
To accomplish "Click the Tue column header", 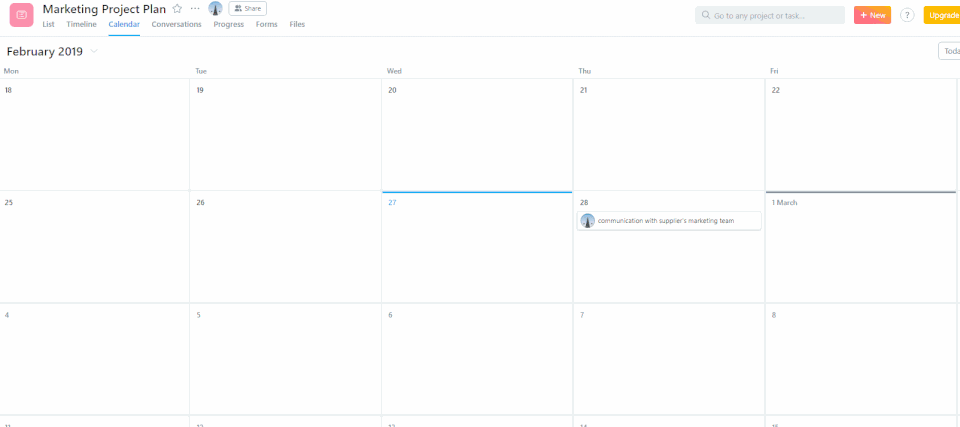I will pyautogui.click(x=201, y=71).
